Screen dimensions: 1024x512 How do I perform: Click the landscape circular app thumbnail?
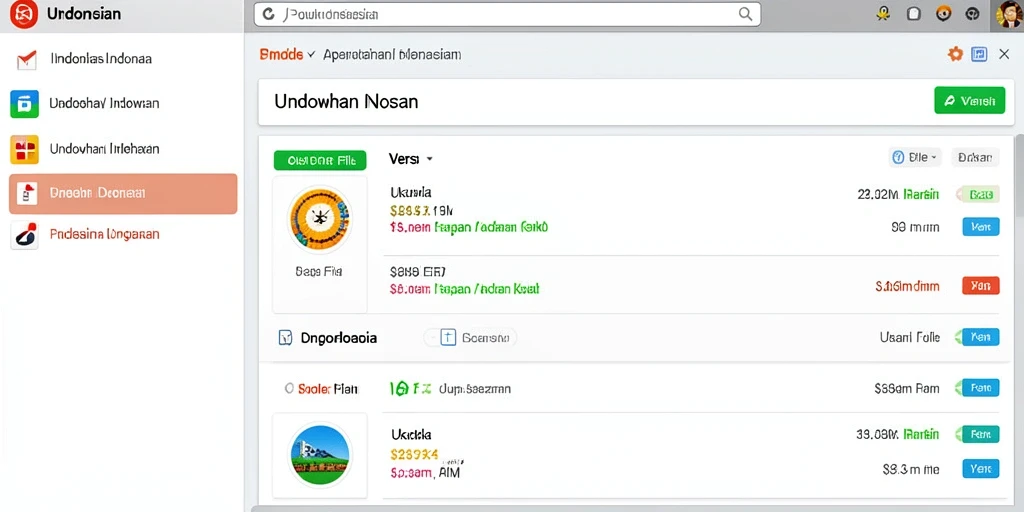319,455
